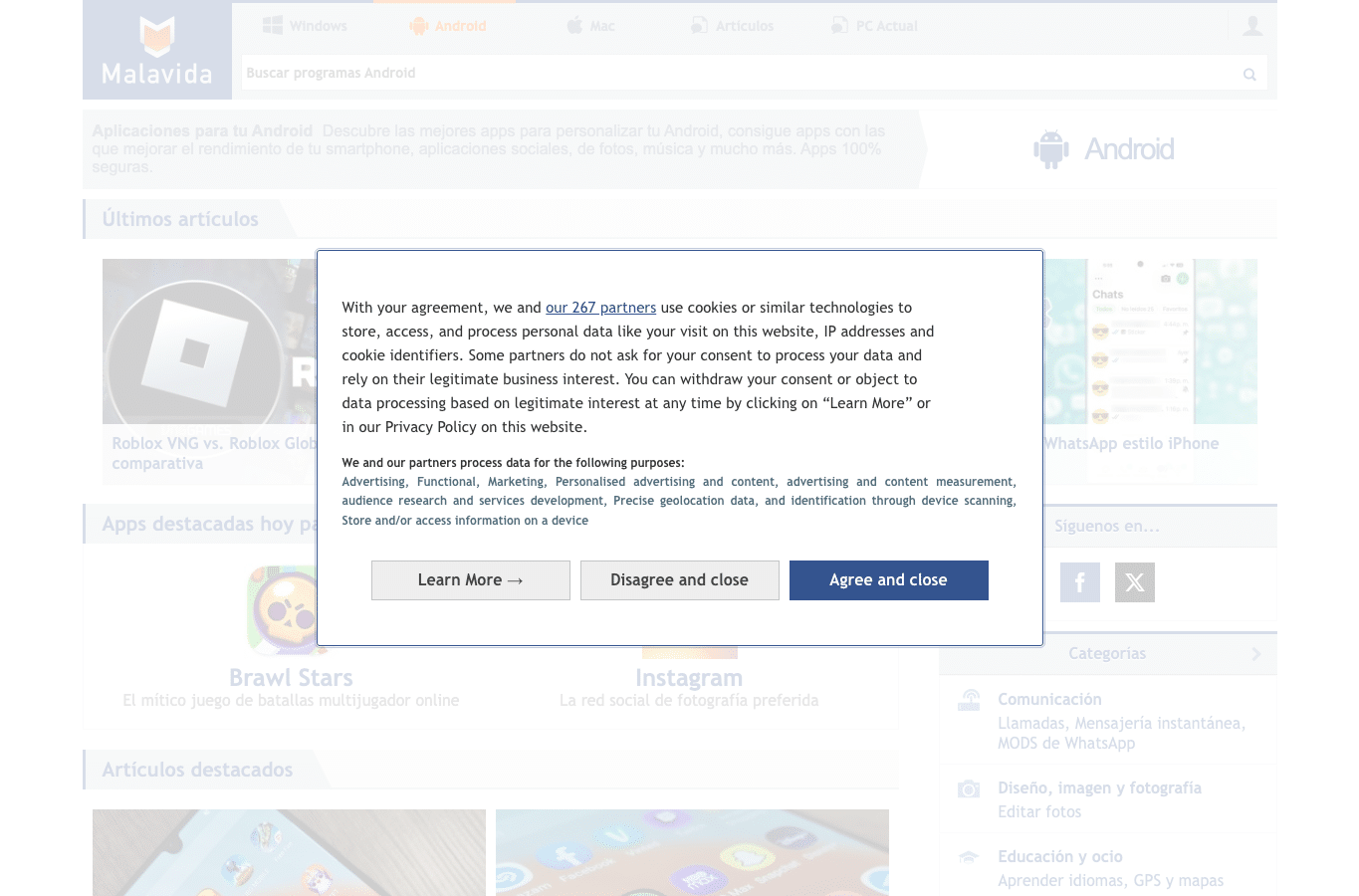The image size is (1359, 896).
Task: Open the right featured article apps thumbnail
Action: coord(692,852)
